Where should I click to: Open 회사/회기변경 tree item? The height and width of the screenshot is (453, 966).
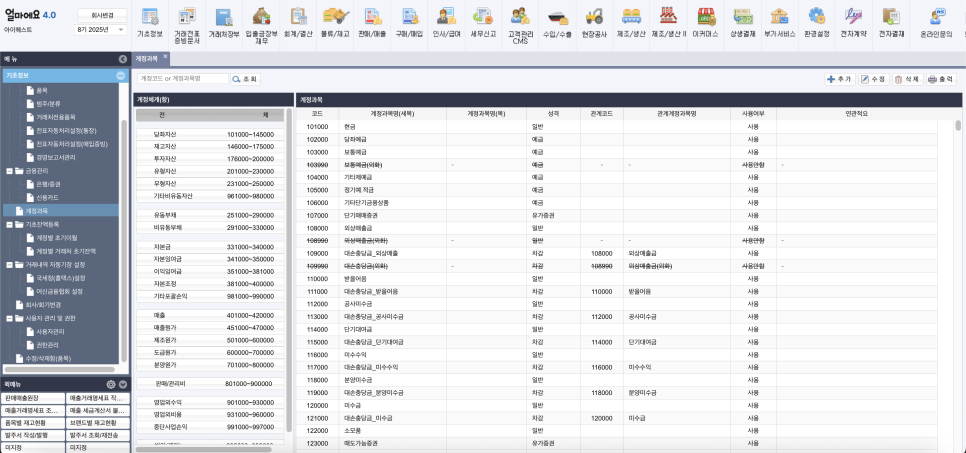[43, 305]
